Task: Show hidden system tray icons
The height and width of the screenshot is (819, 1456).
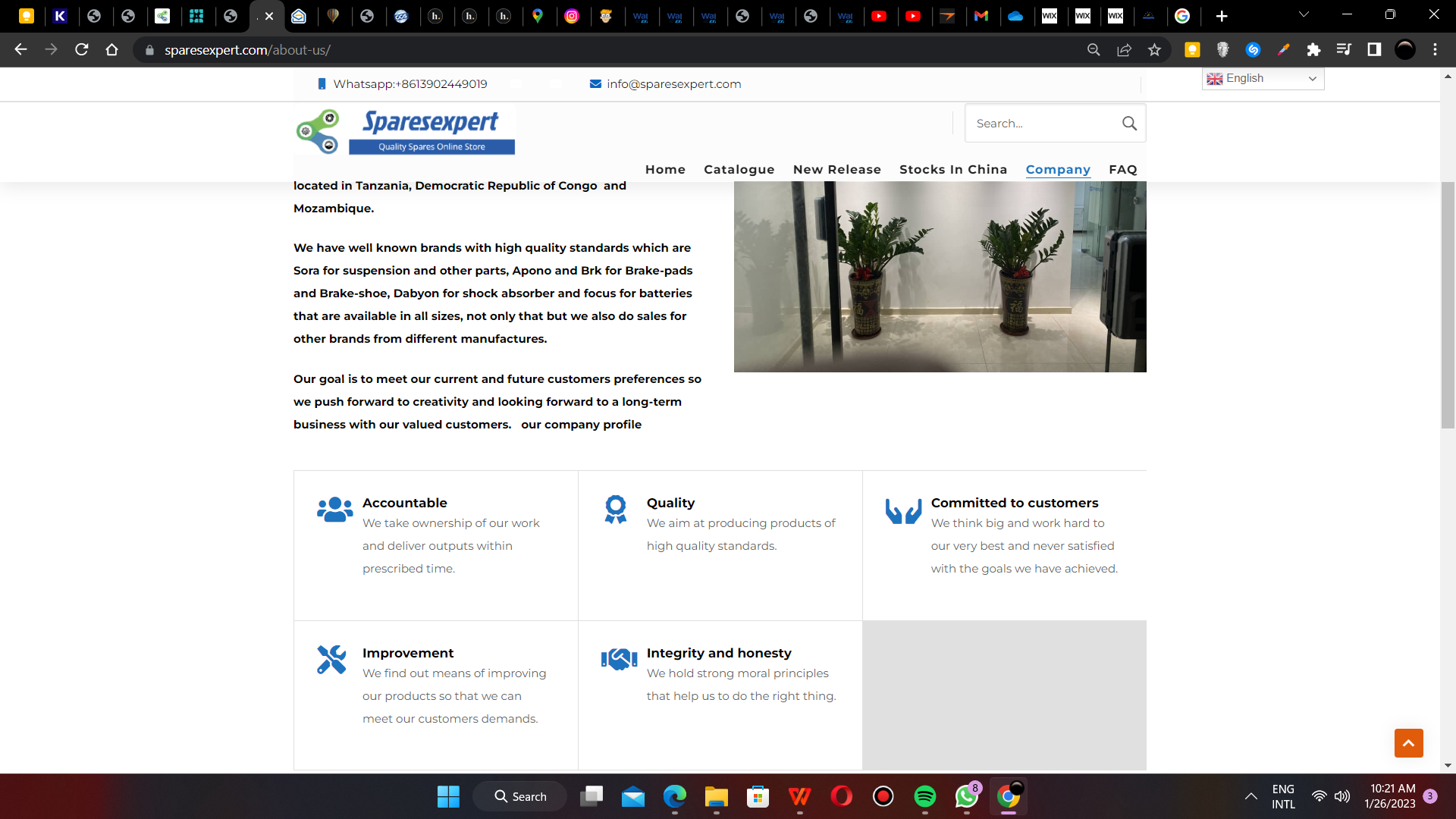Action: [x=1250, y=796]
